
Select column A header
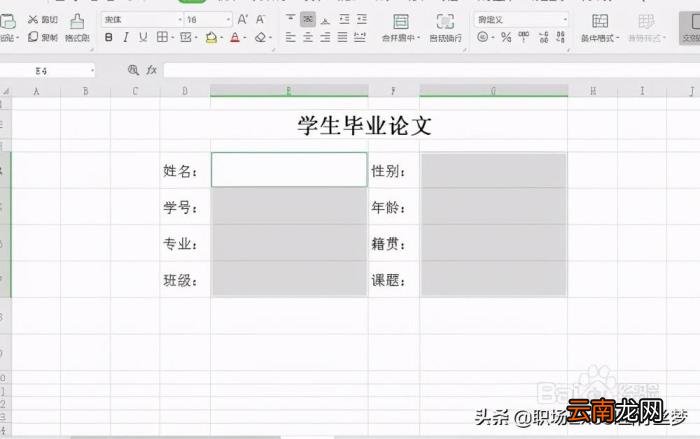(x=36, y=91)
